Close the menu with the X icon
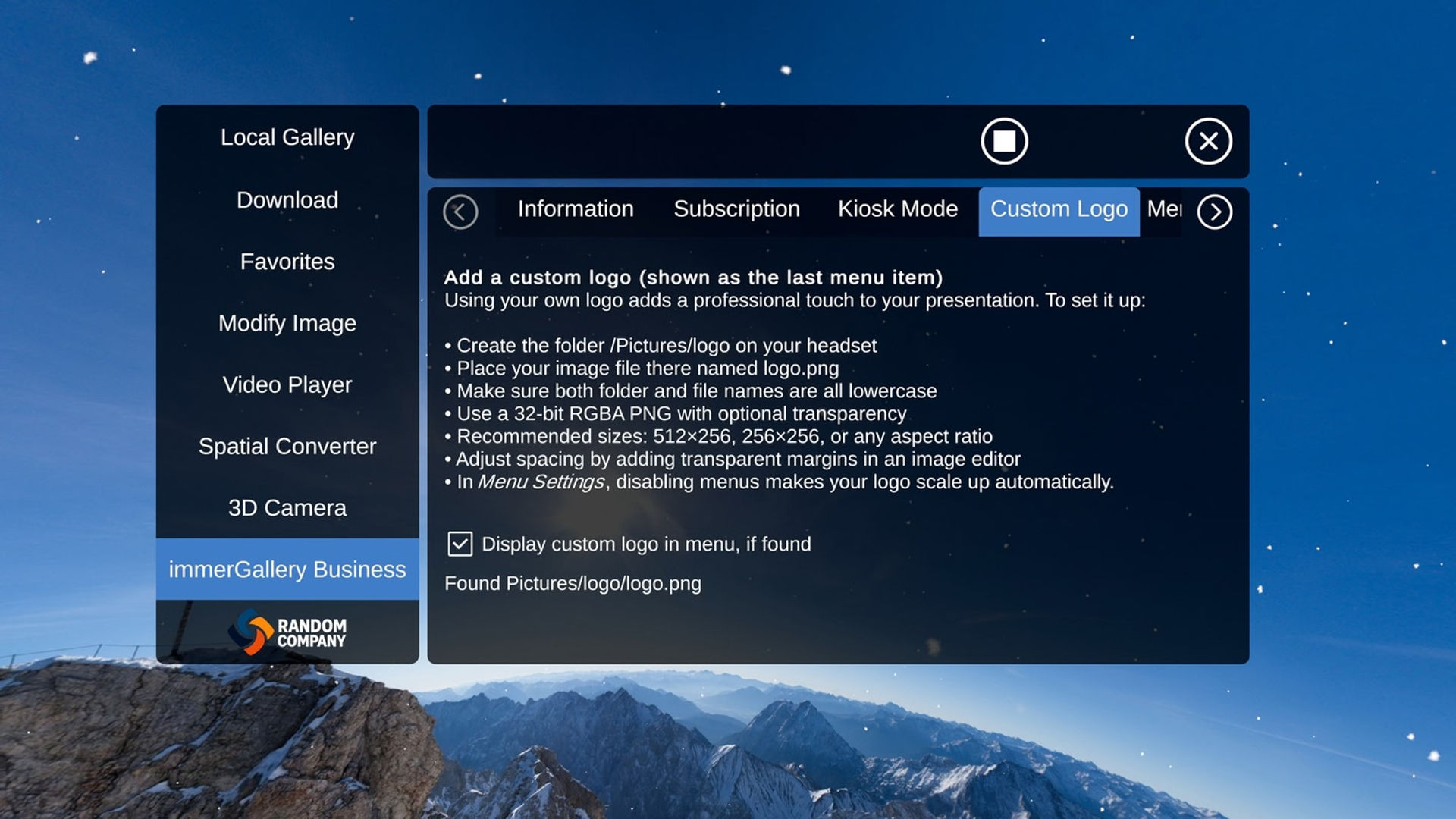 coord(1208,141)
